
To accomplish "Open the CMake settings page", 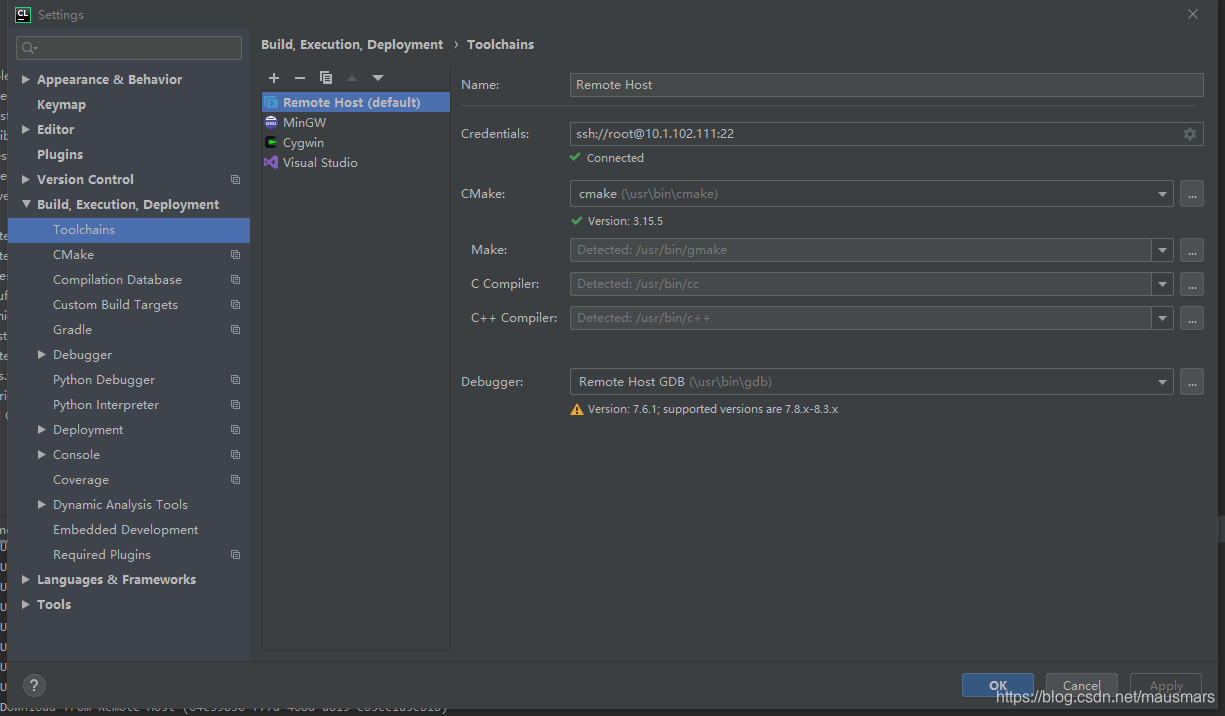I will tap(73, 254).
